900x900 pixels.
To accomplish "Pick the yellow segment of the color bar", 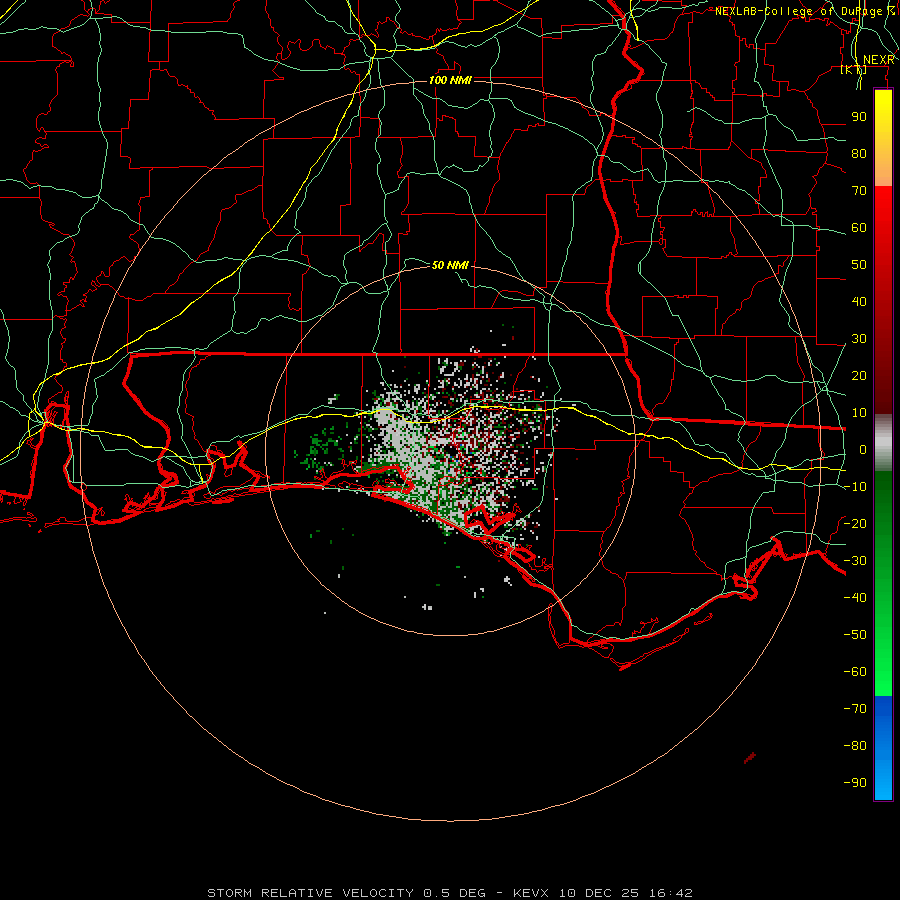I will pos(883,138).
